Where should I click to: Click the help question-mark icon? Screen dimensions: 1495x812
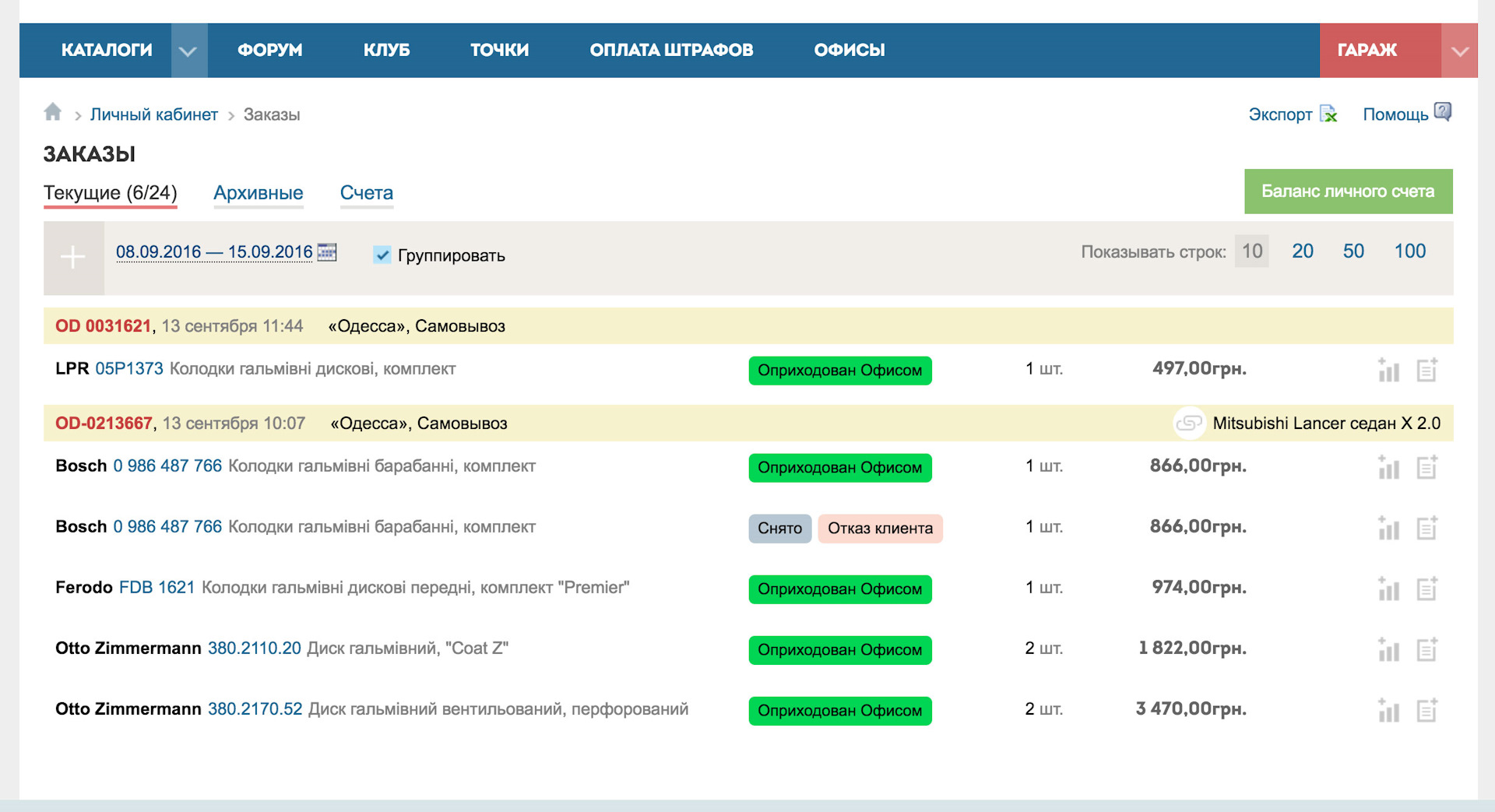1443,111
